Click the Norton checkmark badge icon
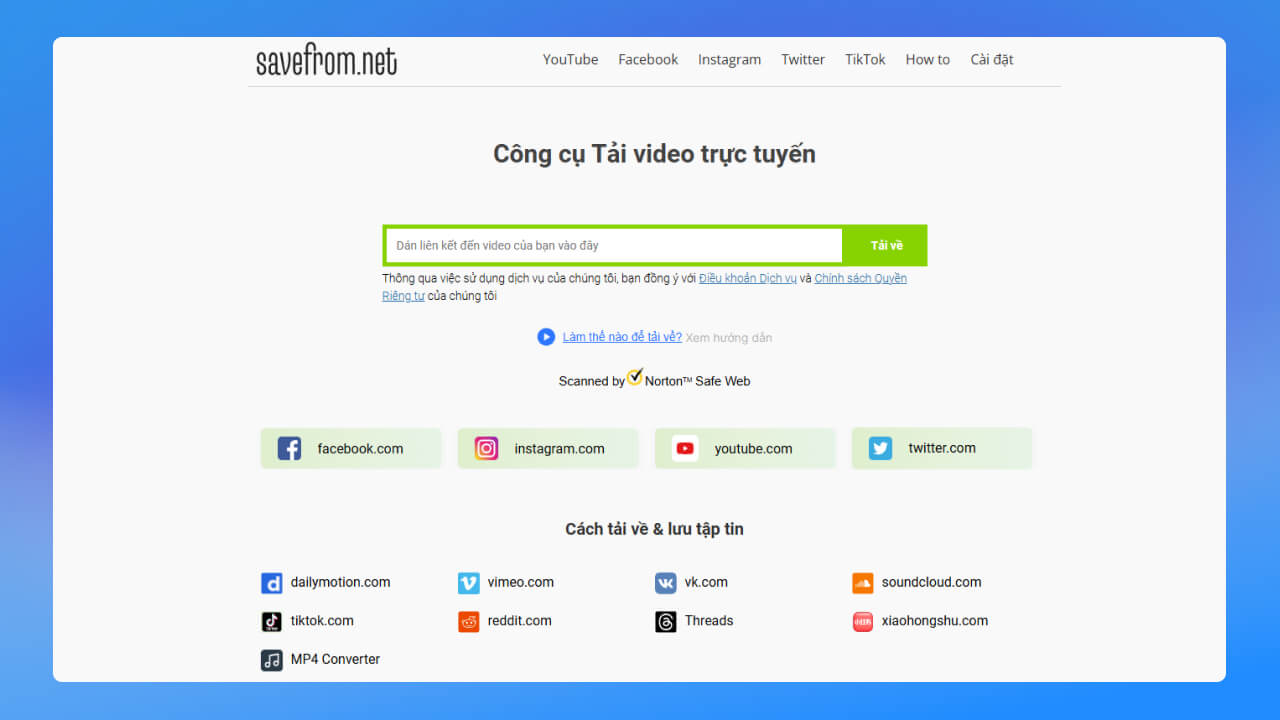1280x720 pixels. point(634,377)
